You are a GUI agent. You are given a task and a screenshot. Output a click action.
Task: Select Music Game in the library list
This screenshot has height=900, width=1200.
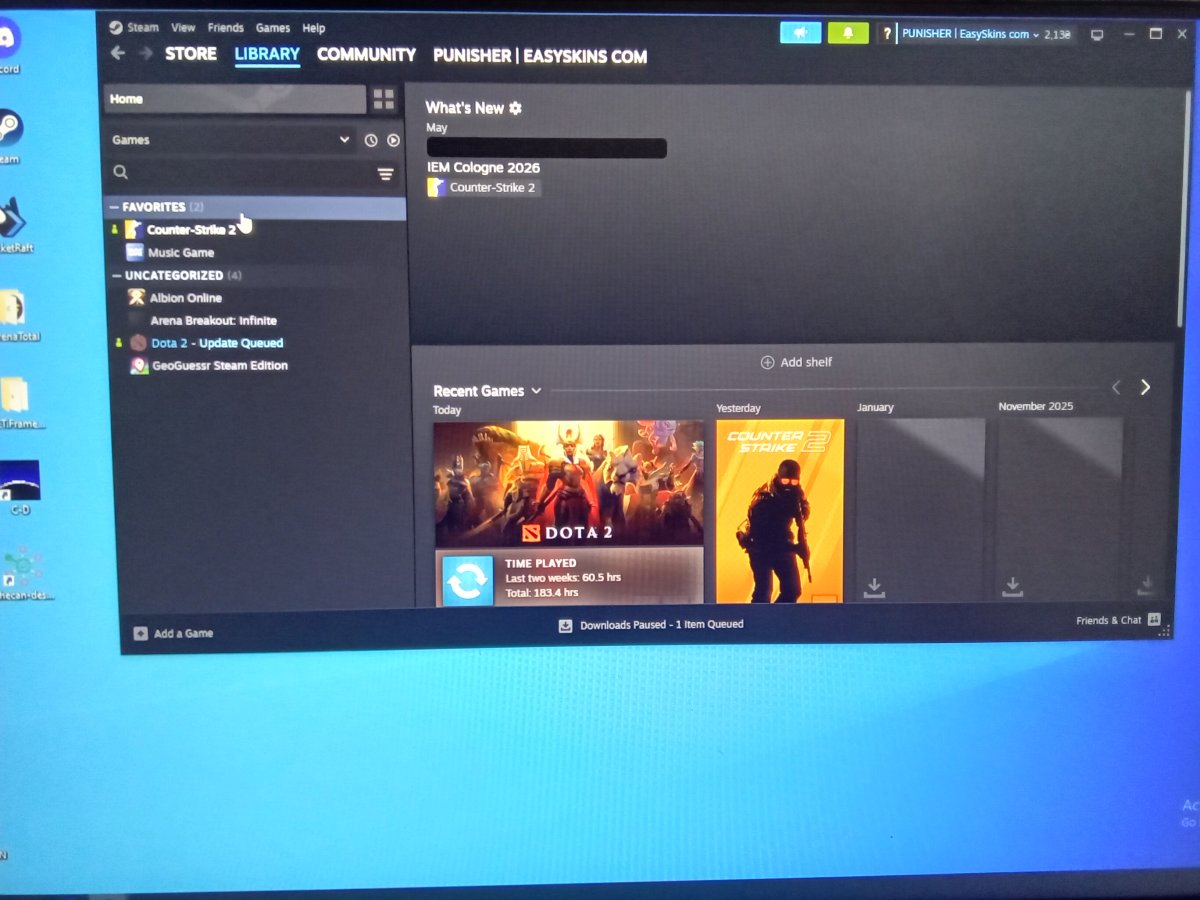(181, 253)
